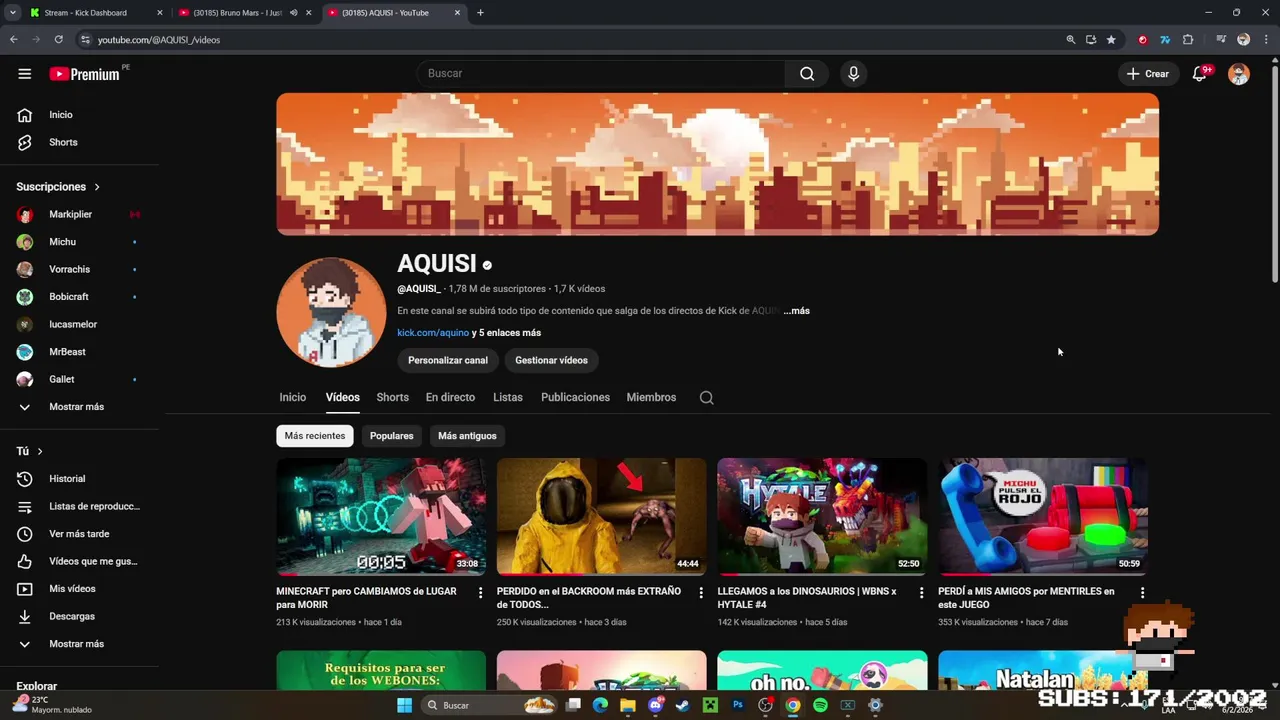Open the y 5 enlaces más links
Screen dimensions: 1280x720
coord(506,333)
